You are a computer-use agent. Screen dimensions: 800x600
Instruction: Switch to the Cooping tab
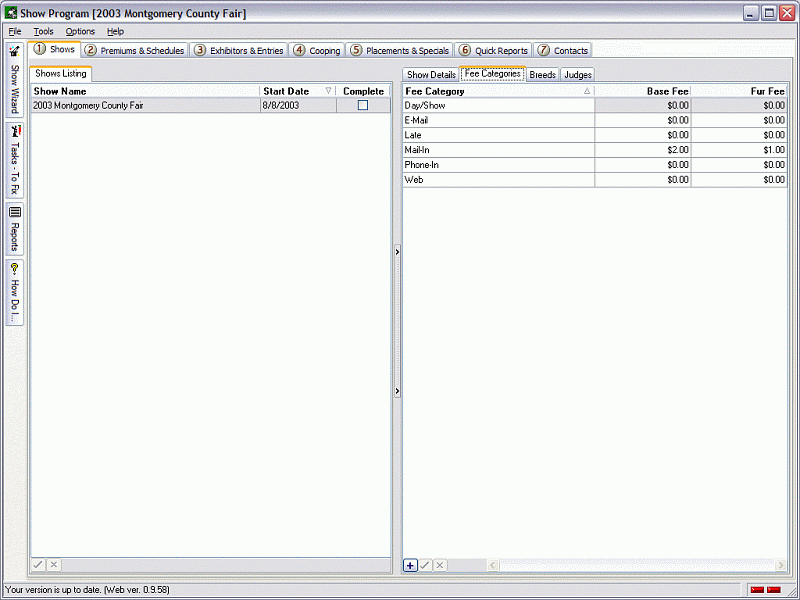(x=317, y=51)
